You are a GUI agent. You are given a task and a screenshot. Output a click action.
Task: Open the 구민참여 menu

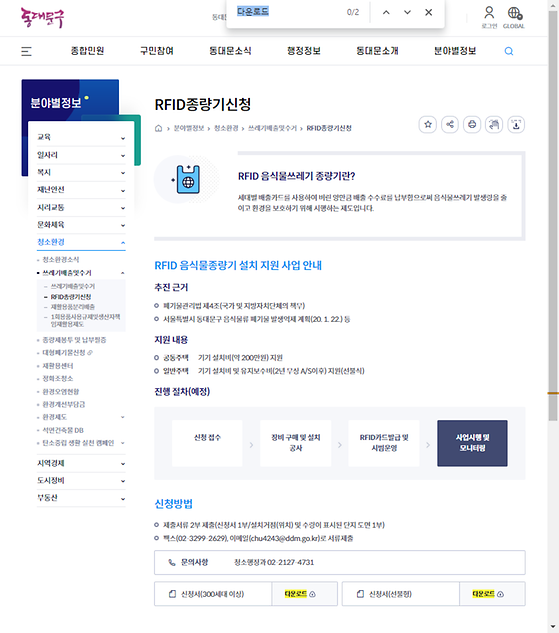tap(157, 51)
